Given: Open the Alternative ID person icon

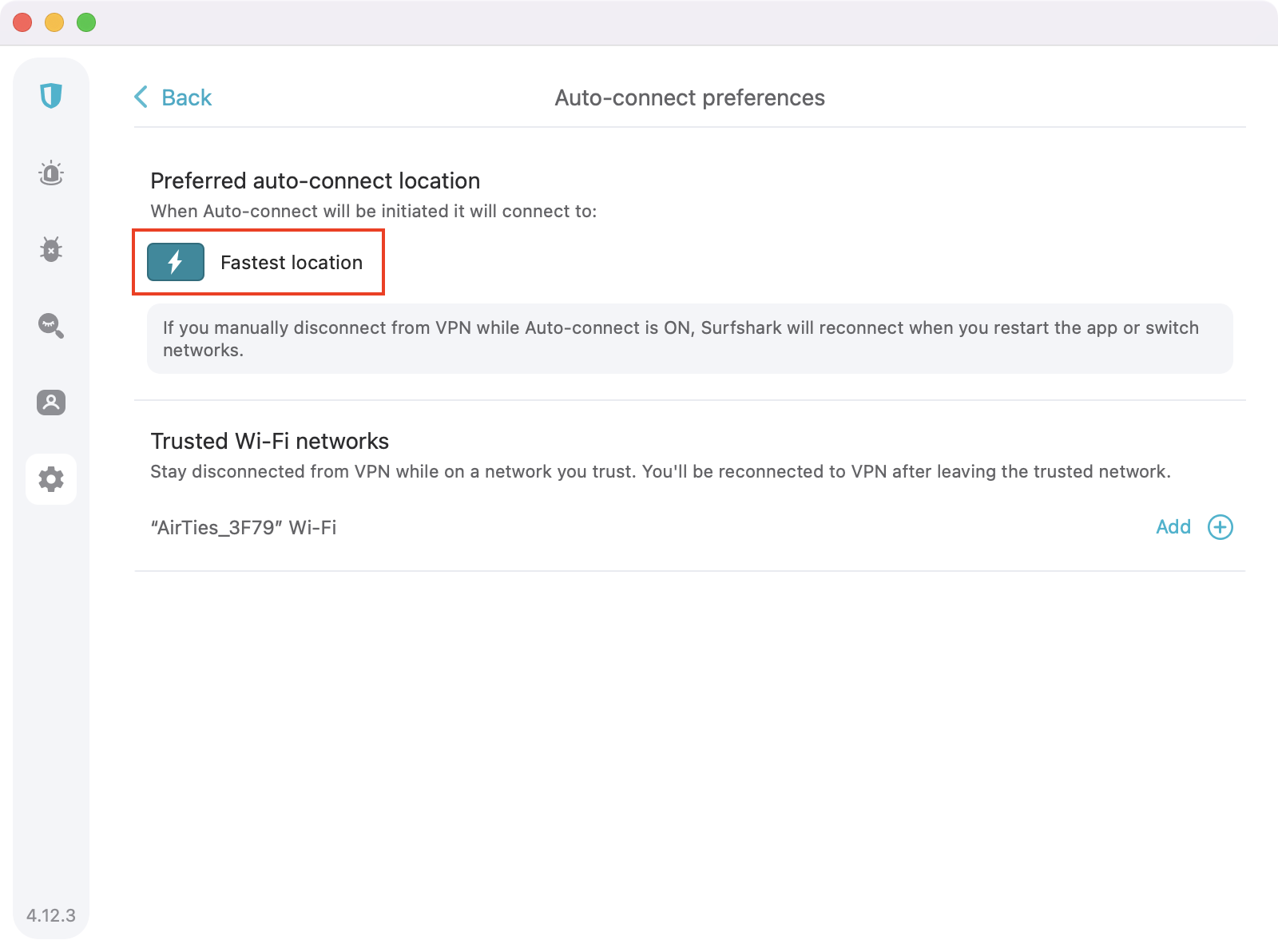Looking at the screenshot, I should (x=51, y=403).
